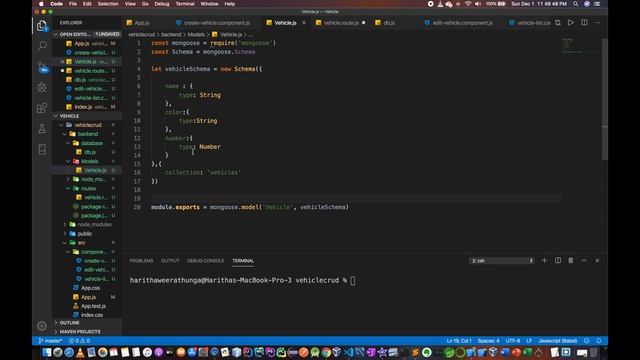
Task: Open the Run and Debug view
Action: (42, 87)
